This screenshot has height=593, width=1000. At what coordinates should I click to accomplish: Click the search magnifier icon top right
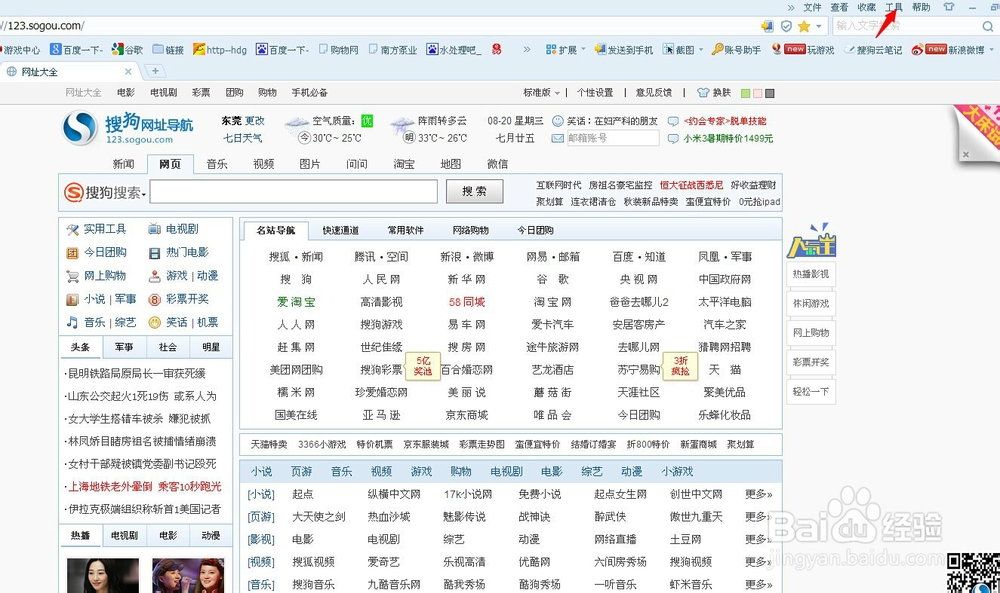pyautogui.click(x=987, y=26)
